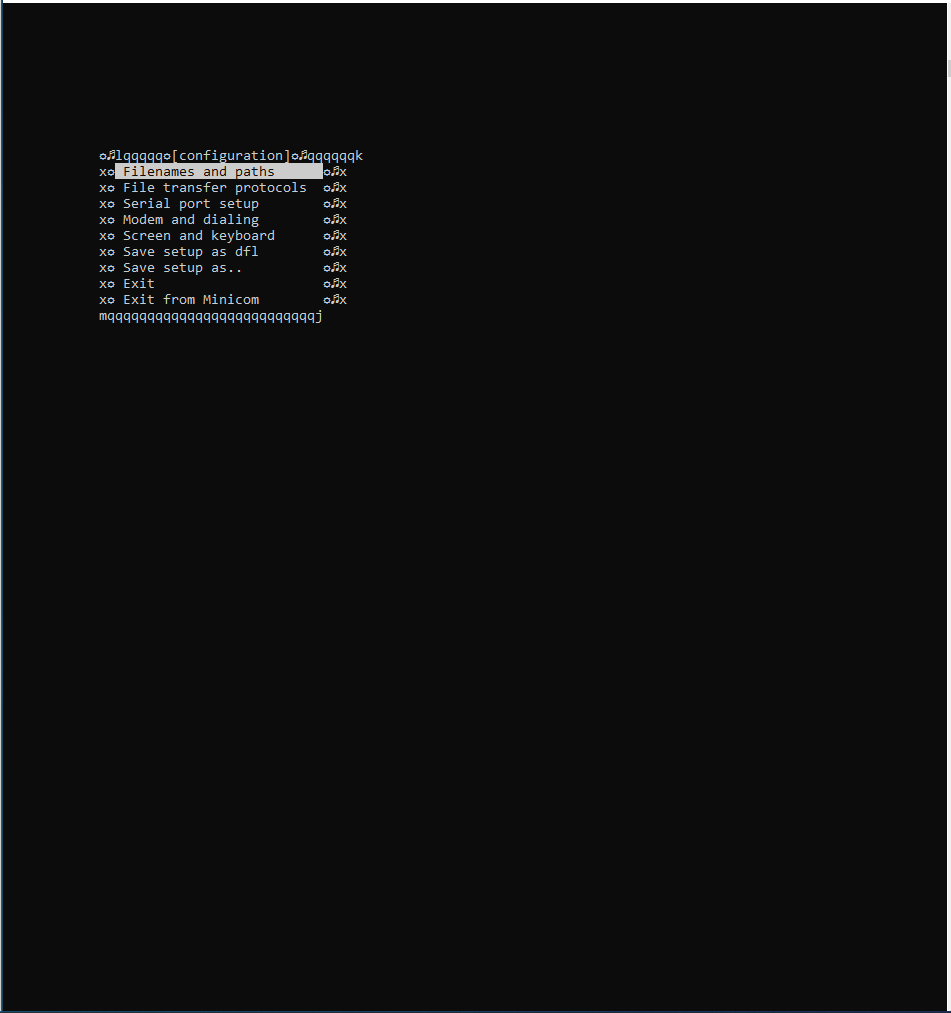951x1013 pixels.
Task: Click music-note glyph before lqqqqq in top border
Action: pyautogui.click(x=111, y=156)
